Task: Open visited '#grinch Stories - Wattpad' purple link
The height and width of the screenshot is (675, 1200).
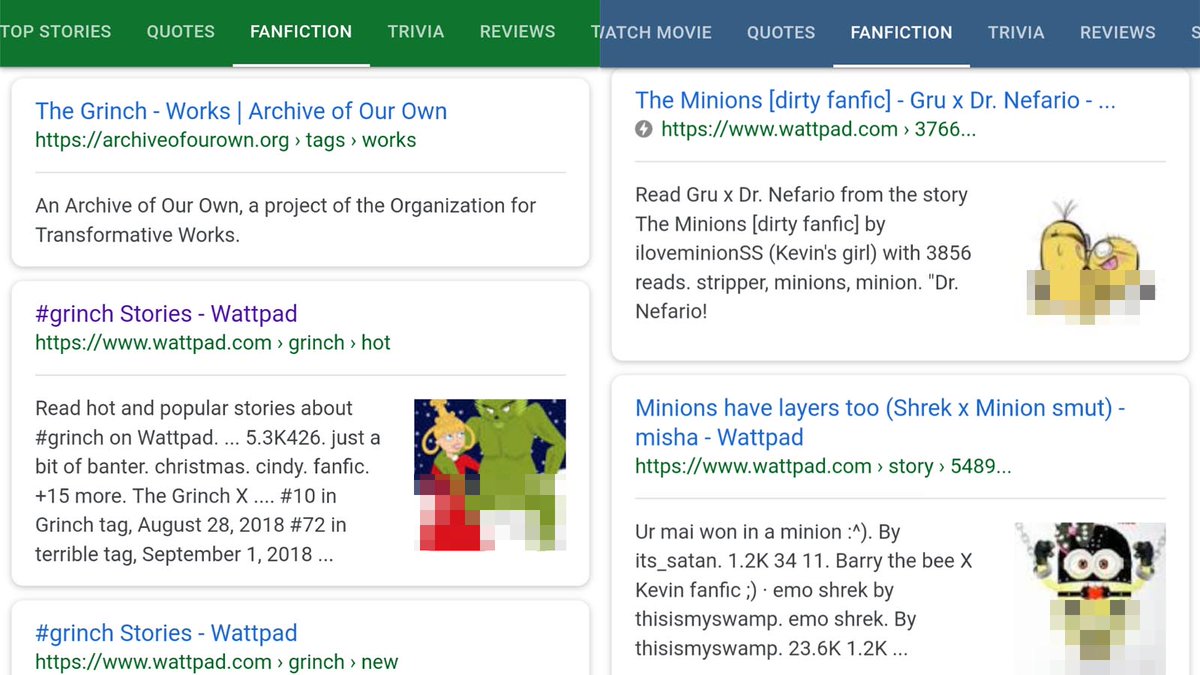Action: [x=166, y=313]
